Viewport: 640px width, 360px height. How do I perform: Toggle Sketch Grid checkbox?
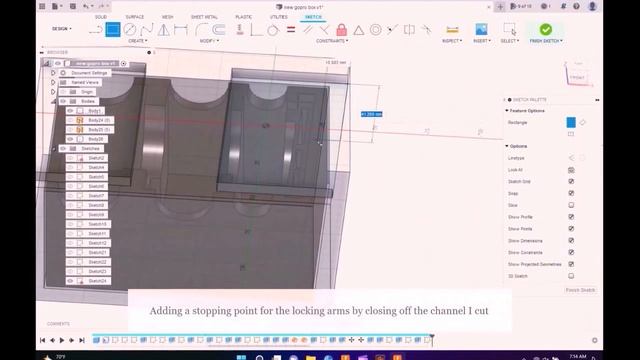(571, 181)
